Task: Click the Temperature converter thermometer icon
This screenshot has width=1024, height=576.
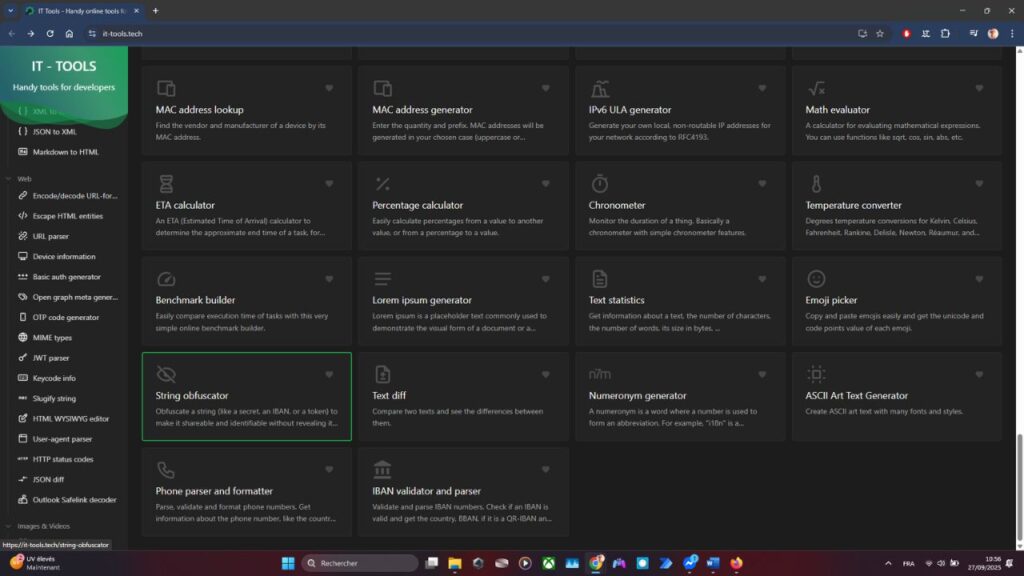Action: (816, 184)
